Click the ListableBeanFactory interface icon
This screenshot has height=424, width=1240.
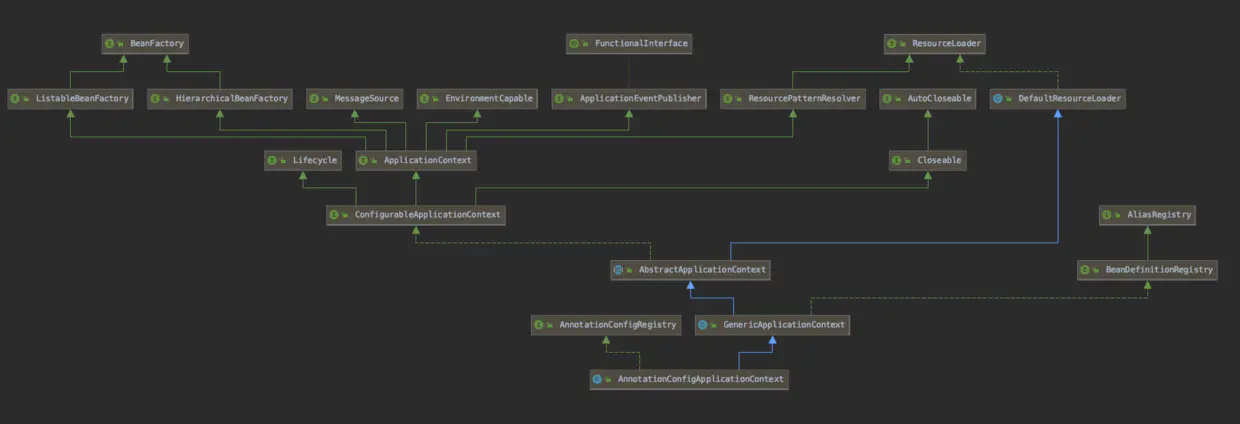17,99
